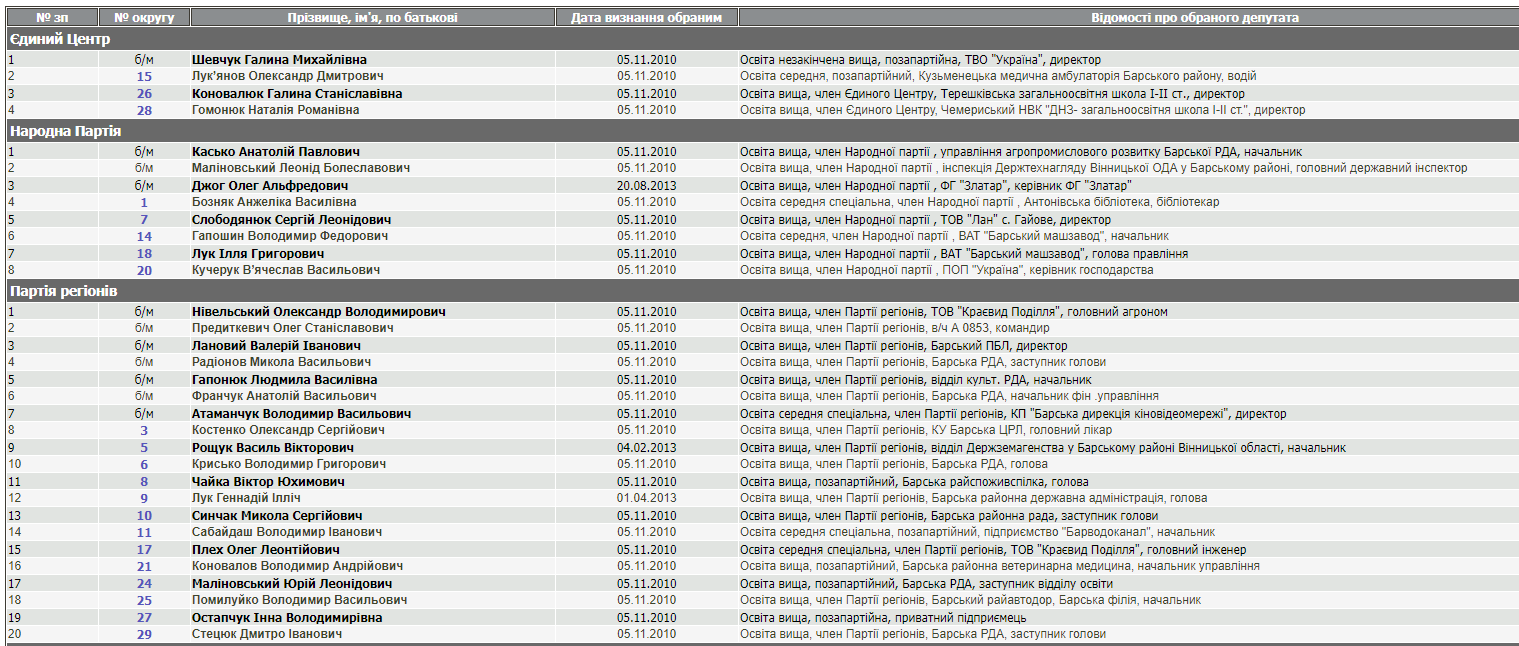Select the "Партія регіонів" group header
1519x646 pixels.
64,291
